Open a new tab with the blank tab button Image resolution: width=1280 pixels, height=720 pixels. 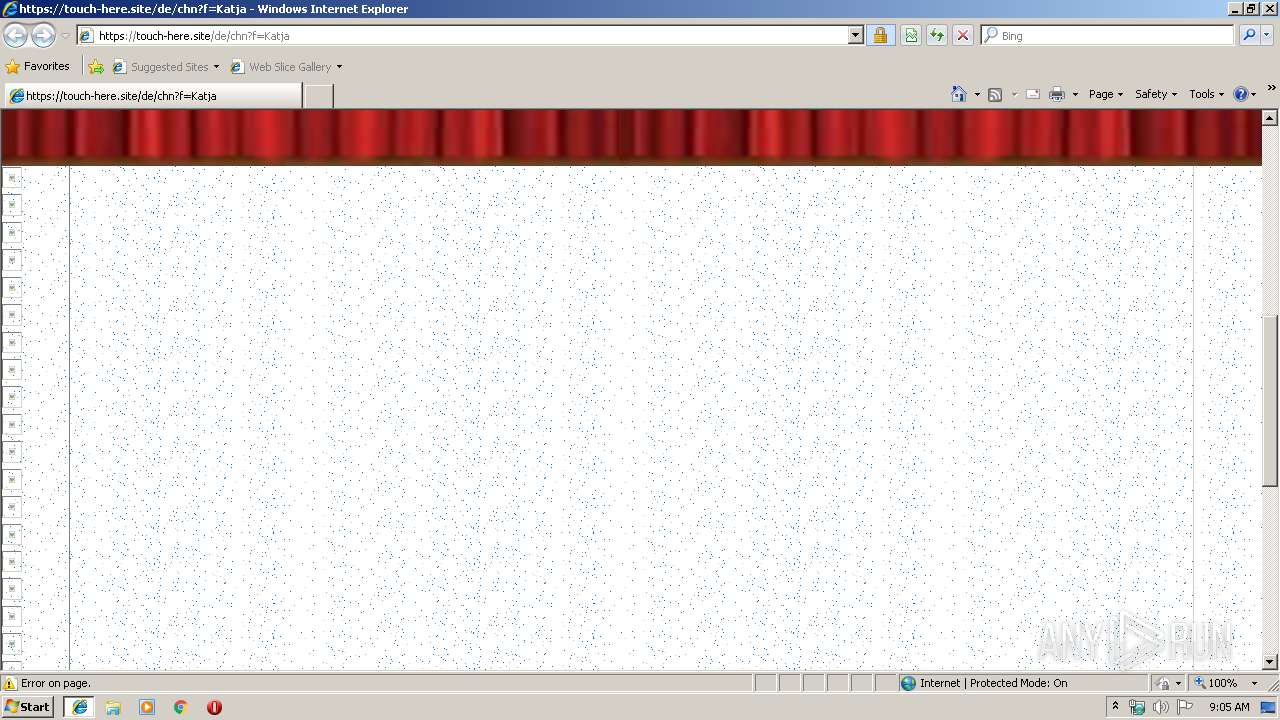(x=318, y=96)
